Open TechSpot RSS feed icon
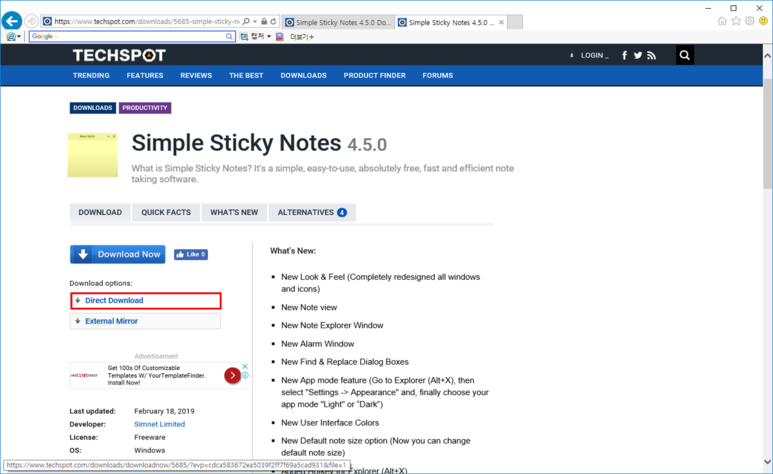773x474 pixels. click(652, 55)
